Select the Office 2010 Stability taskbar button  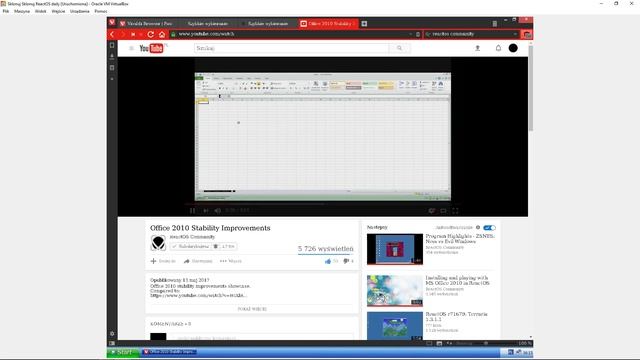pyautogui.click(x=169, y=352)
